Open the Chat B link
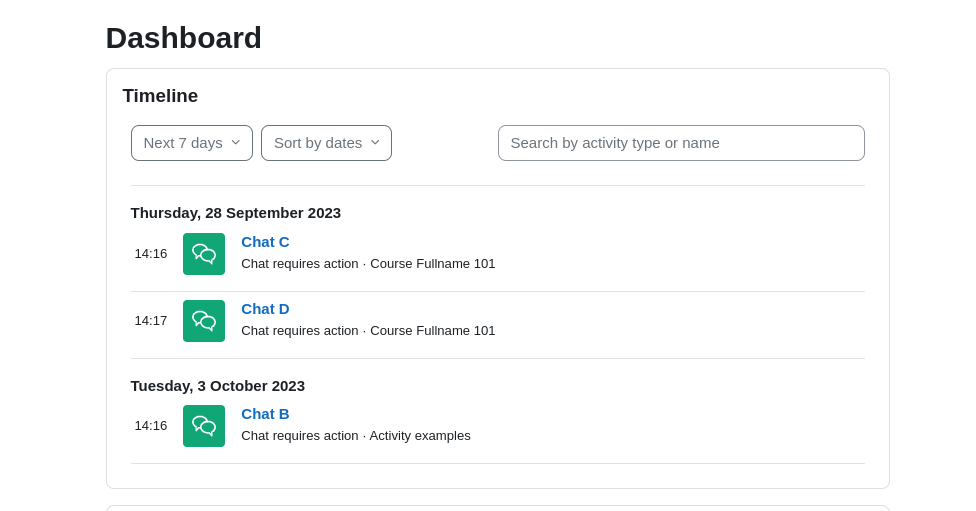The image size is (976, 511). tap(265, 414)
